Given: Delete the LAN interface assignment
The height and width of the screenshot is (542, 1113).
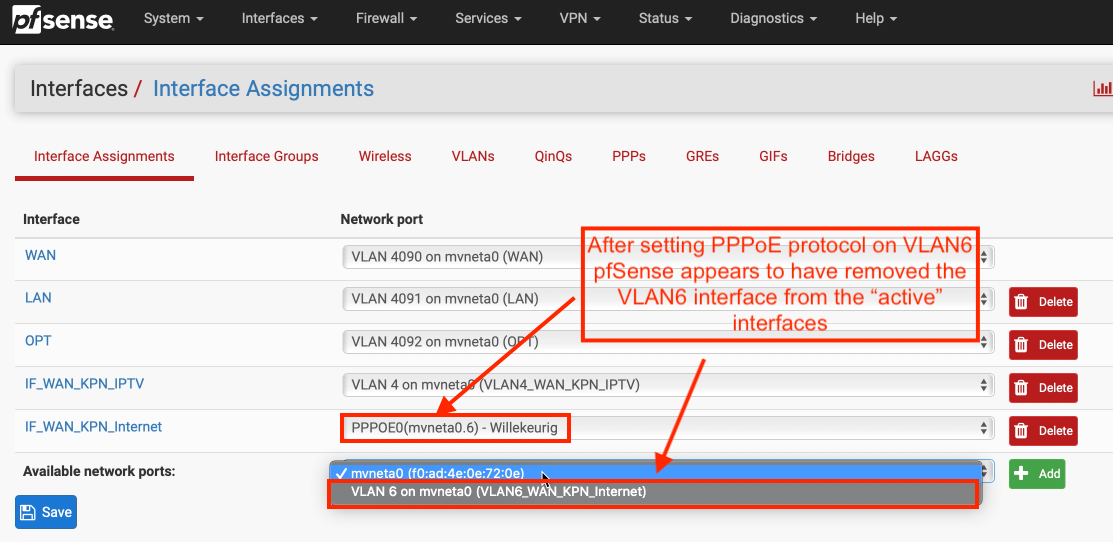Looking at the screenshot, I should coord(1043,302).
